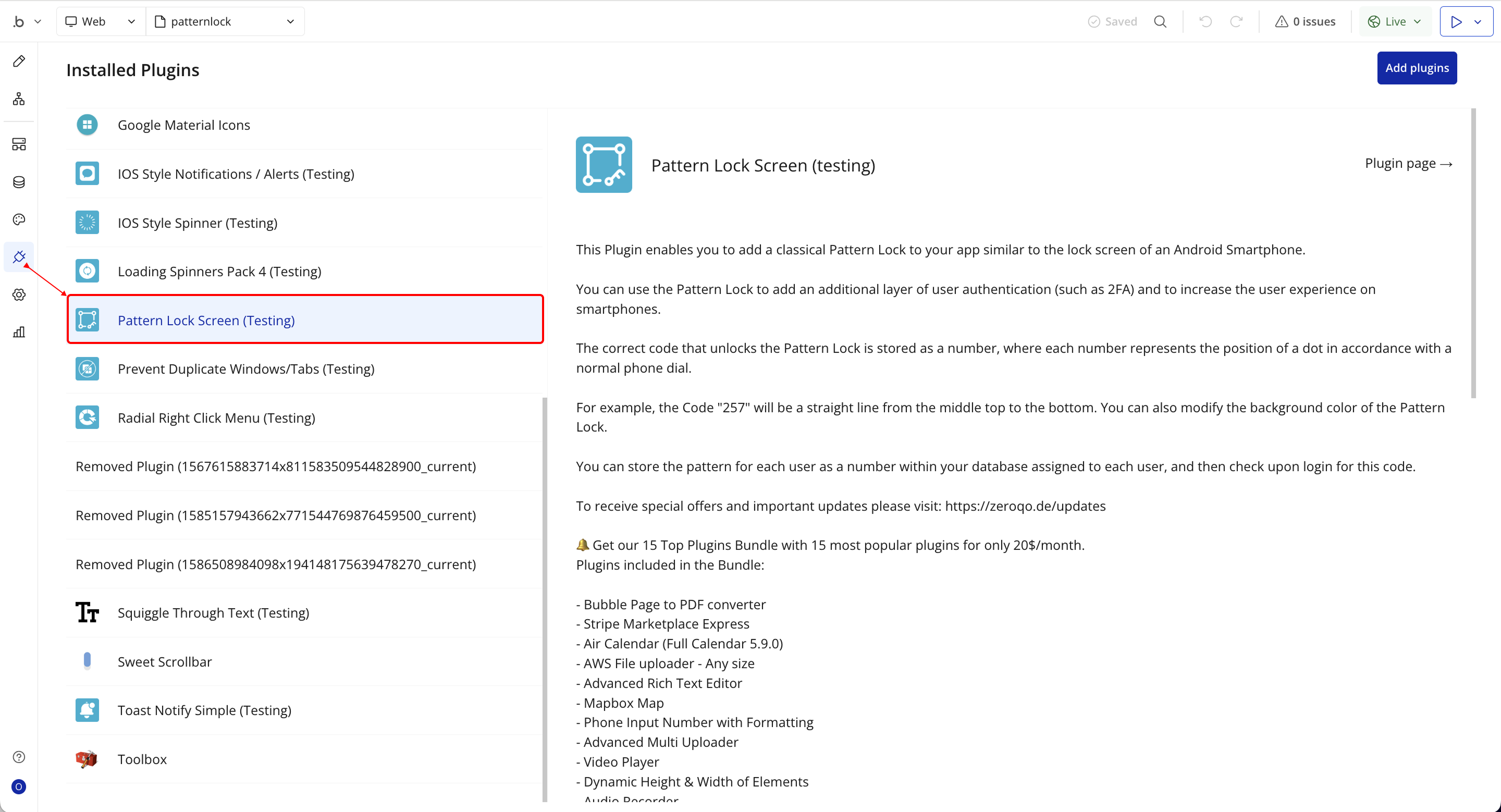Open the Styles palette icon
This screenshot has width=1501, height=812.
pos(19,219)
